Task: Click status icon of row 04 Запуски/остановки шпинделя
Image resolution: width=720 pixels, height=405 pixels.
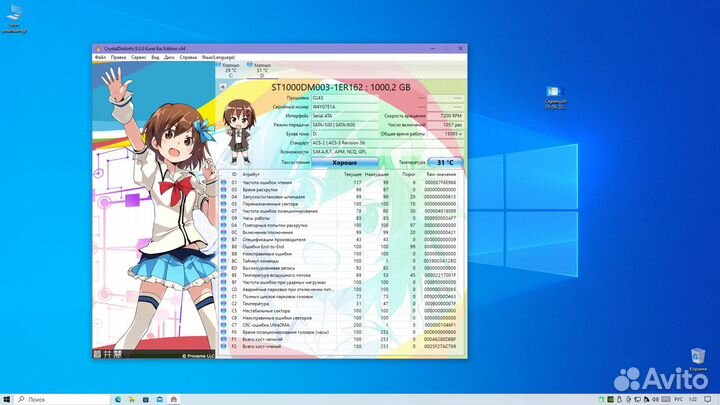Action: pos(224,197)
